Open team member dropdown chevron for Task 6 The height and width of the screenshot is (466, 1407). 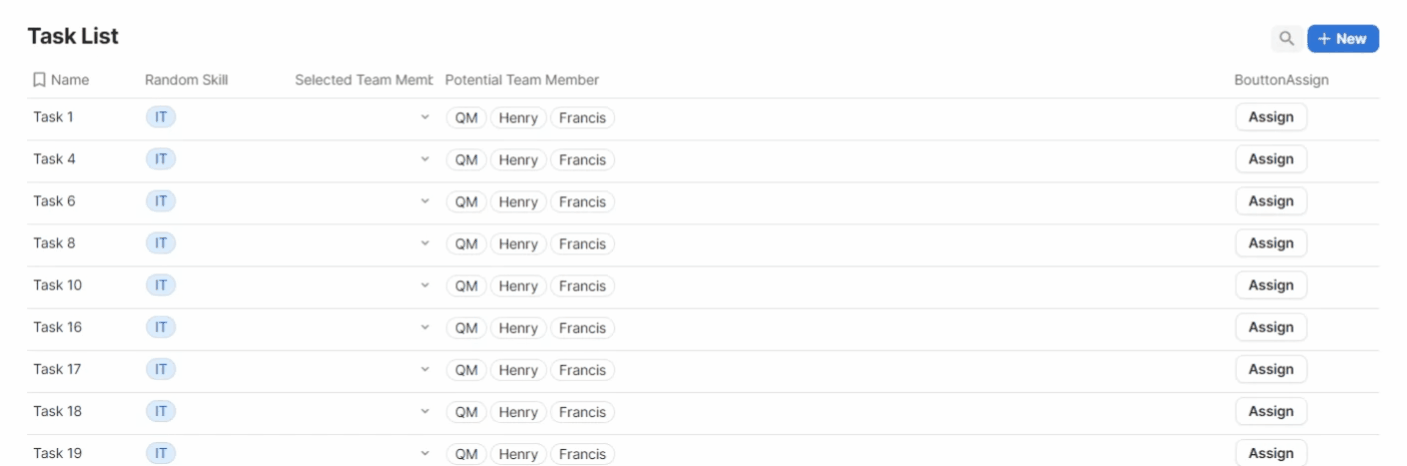coord(425,201)
